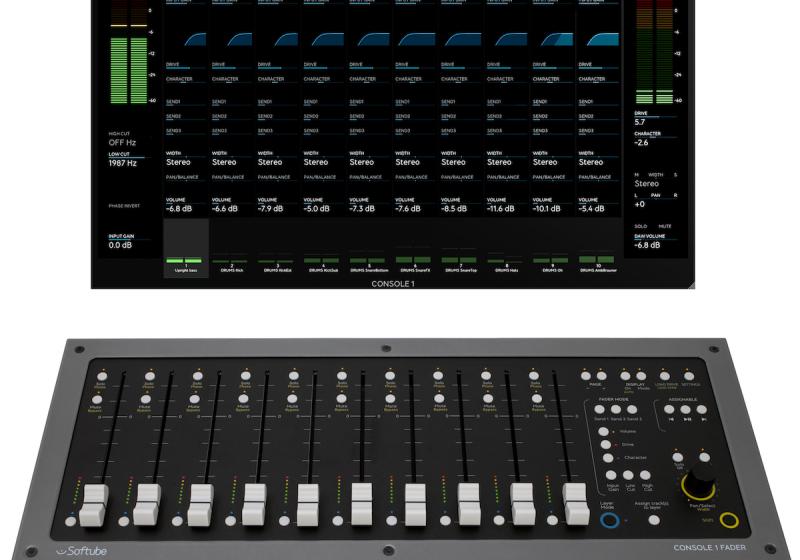Select the Input Gain fader mode button
Viewport: 800px width, 560px height.
[611, 476]
